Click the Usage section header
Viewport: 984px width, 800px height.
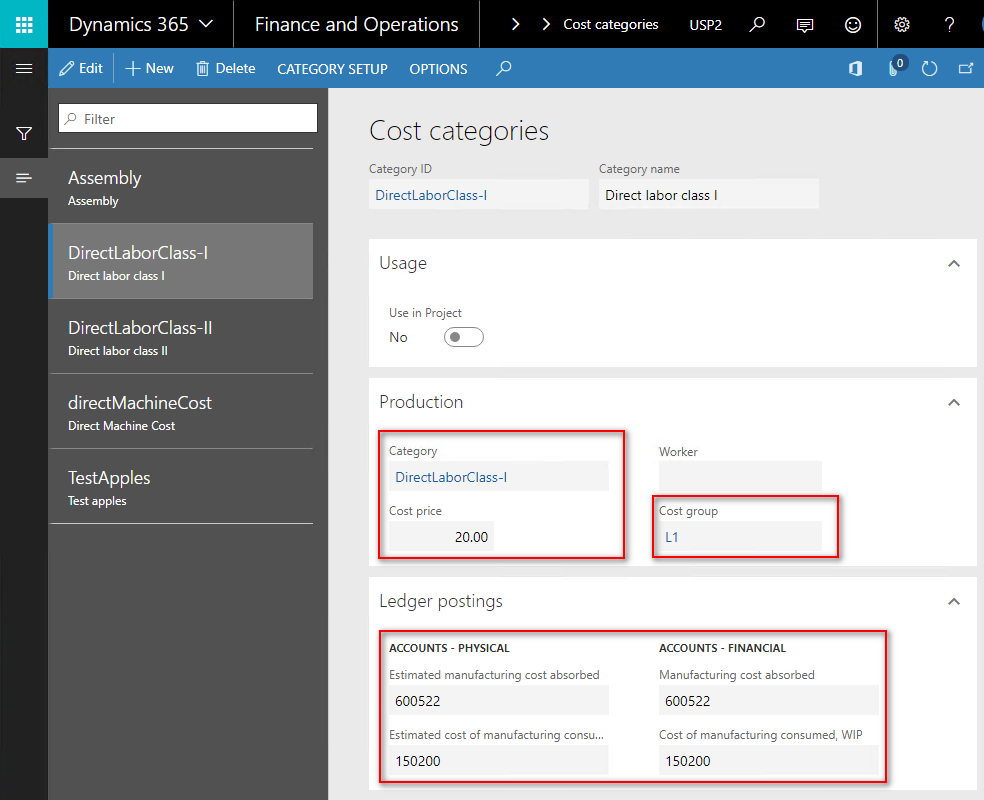pyautogui.click(x=403, y=264)
